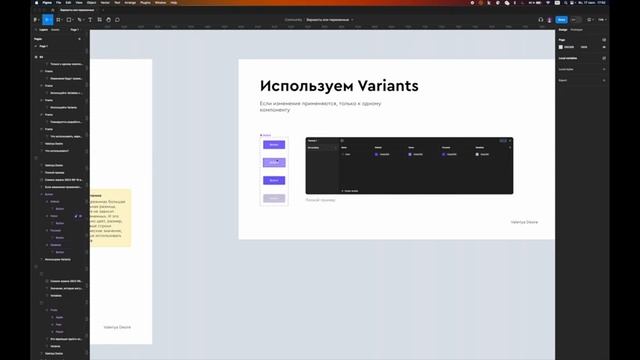Open the Figma app menu in menu bar
Viewport: 640px width, 360px height.
click(47, 2)
